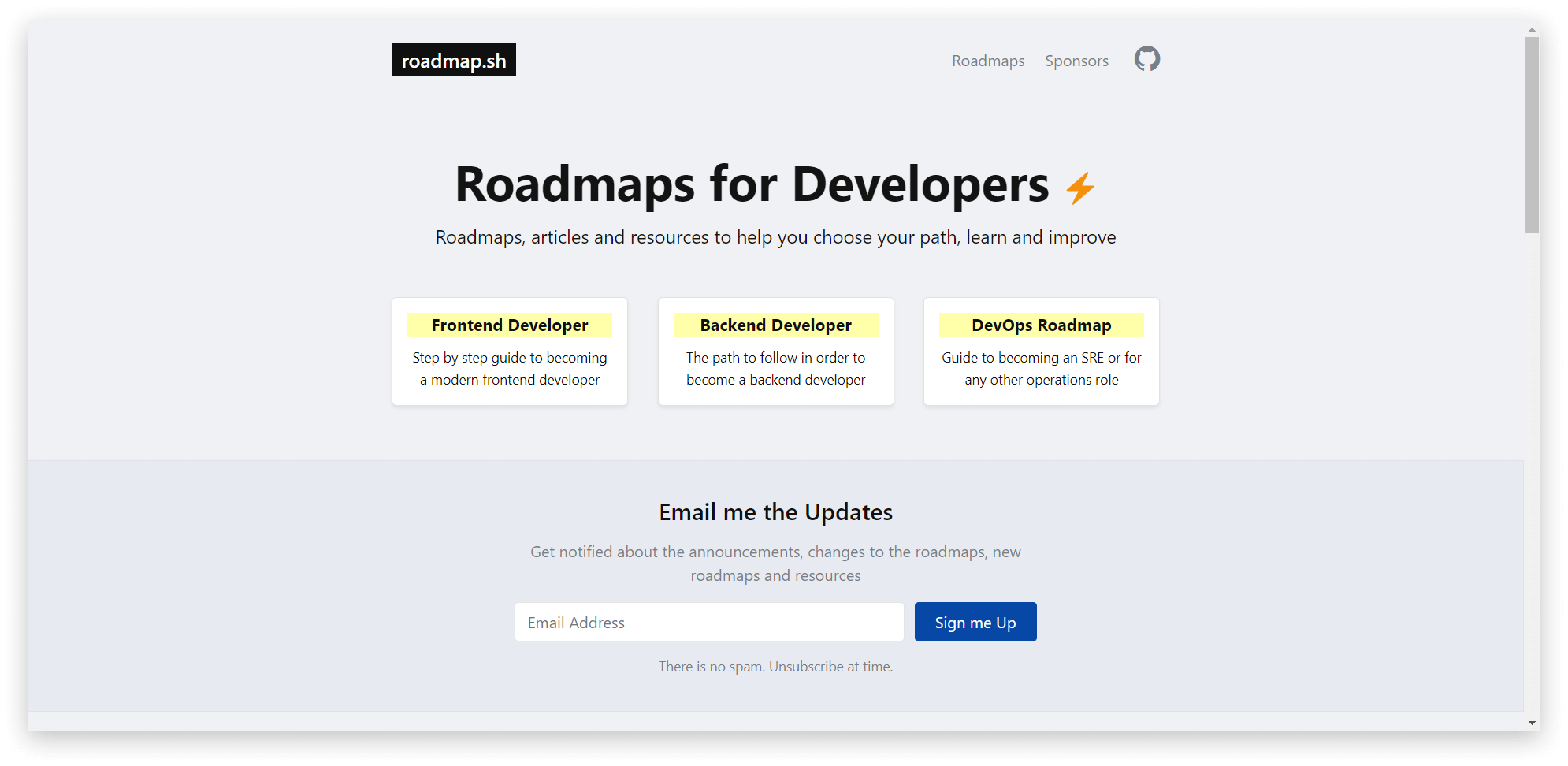Click the scrollbar up arrow
1568x766 pixels.
pyautogui.click(x=1532, y=29)
